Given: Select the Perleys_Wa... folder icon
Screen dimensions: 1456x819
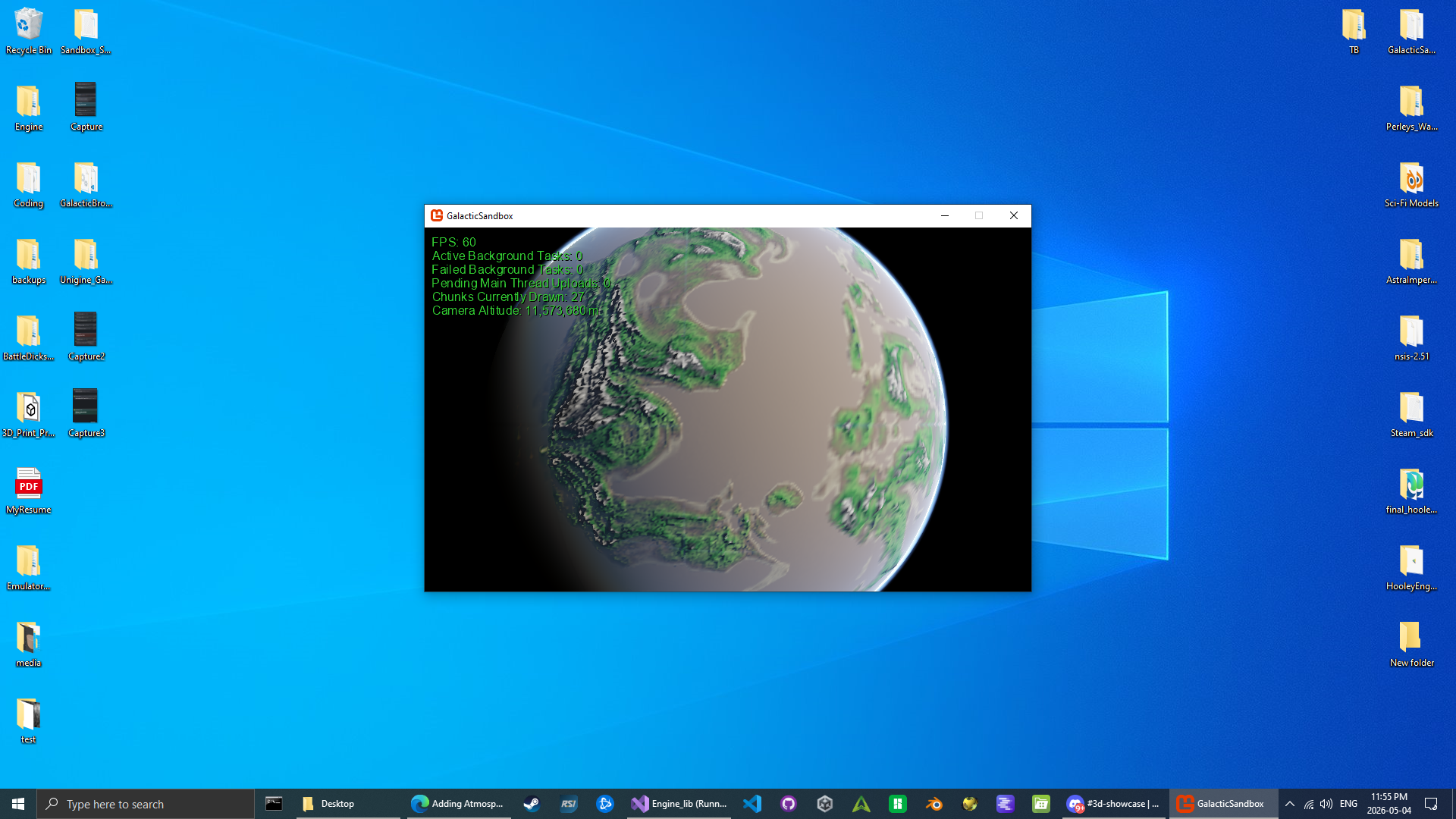Looking at the screenshot, I should pyautogui.click(x=1412, y=108).
